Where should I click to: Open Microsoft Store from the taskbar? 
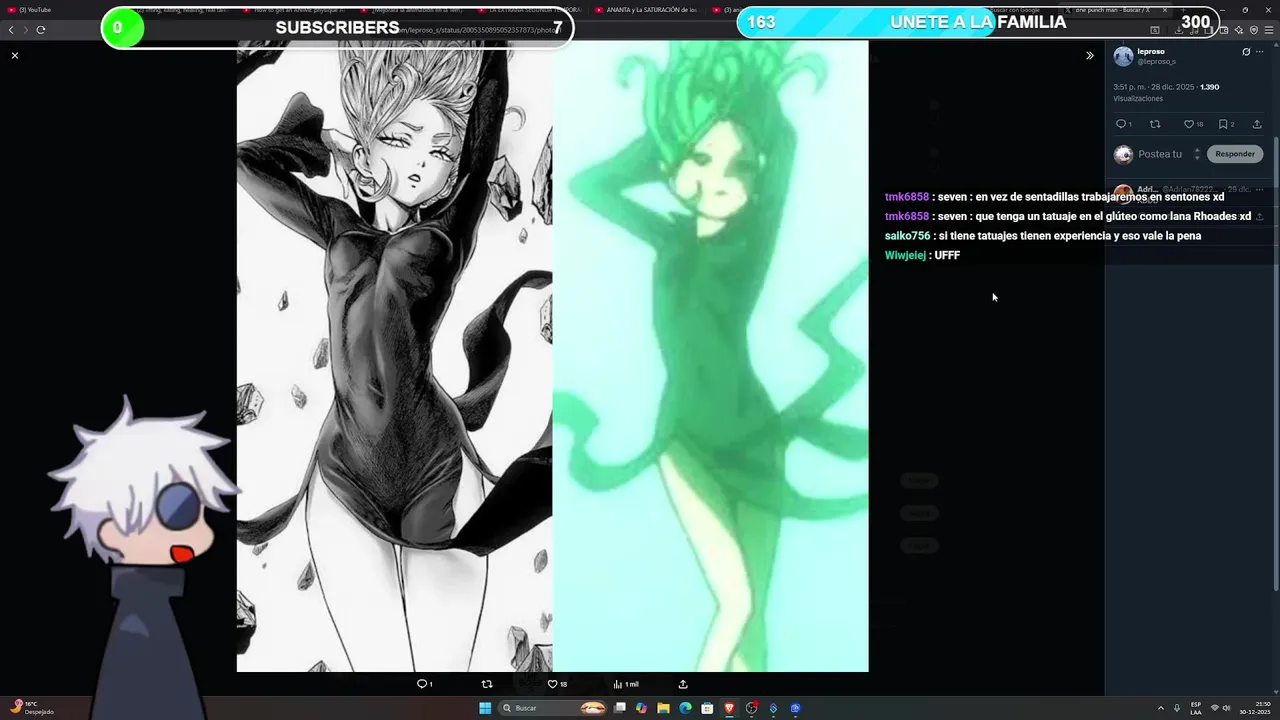pyautogui.click(x=707, y=708)
